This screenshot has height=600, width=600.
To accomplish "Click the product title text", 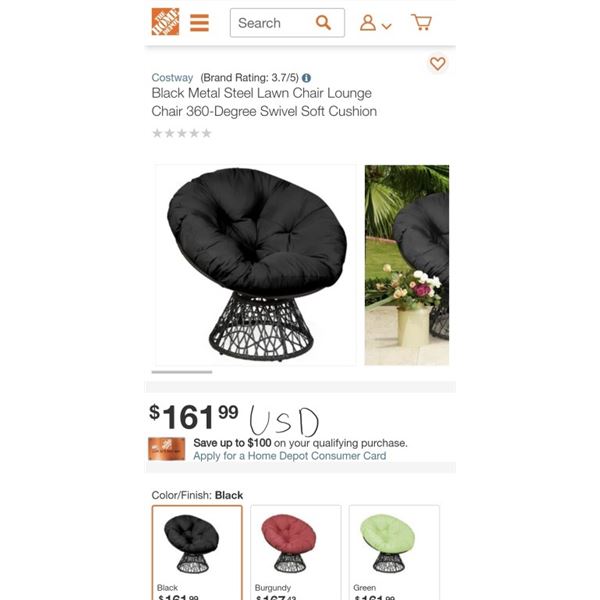I will [264, 102].
